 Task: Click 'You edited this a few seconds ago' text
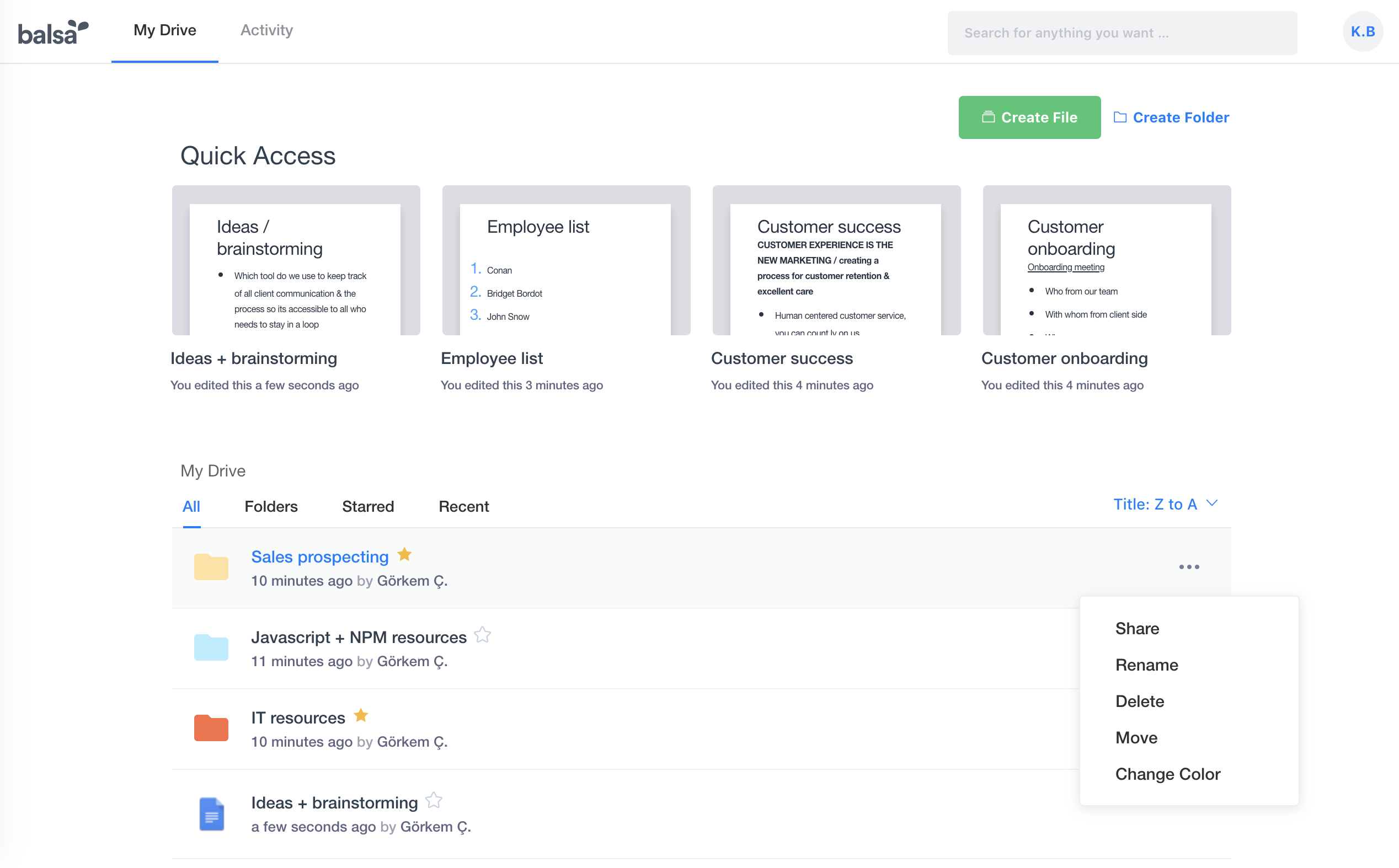264,385
